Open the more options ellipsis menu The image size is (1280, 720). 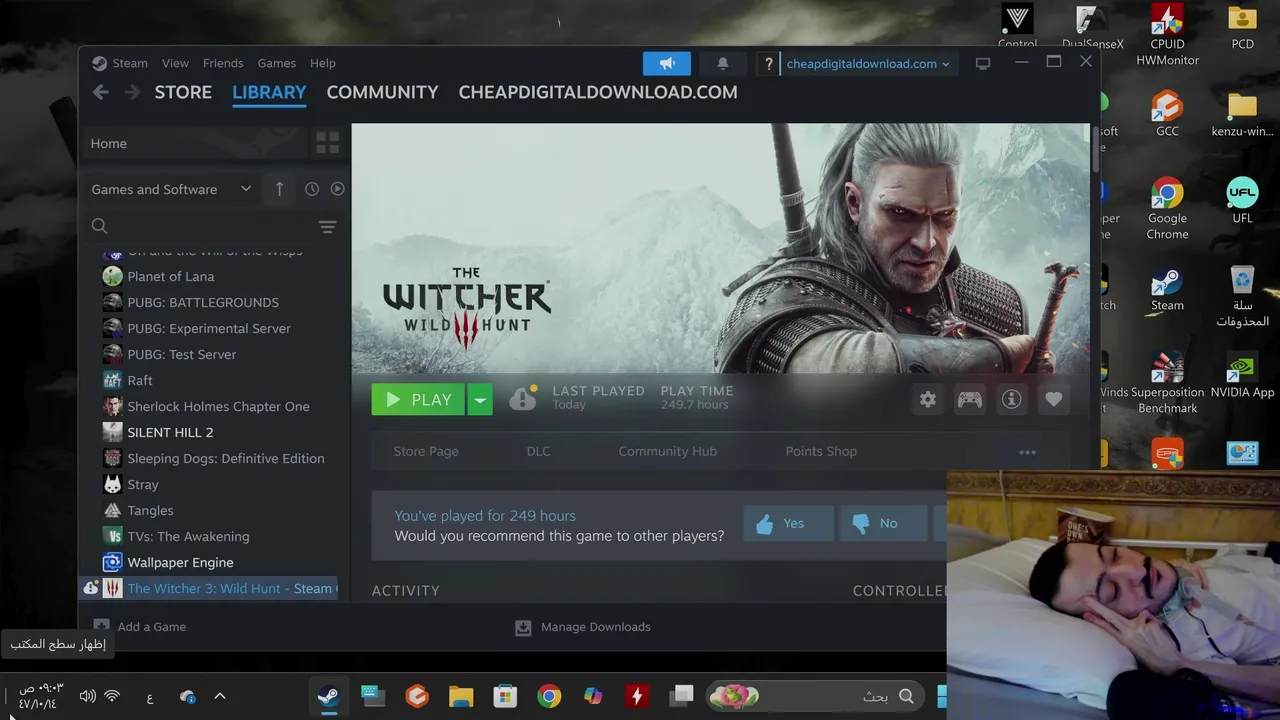point(1027,452)
